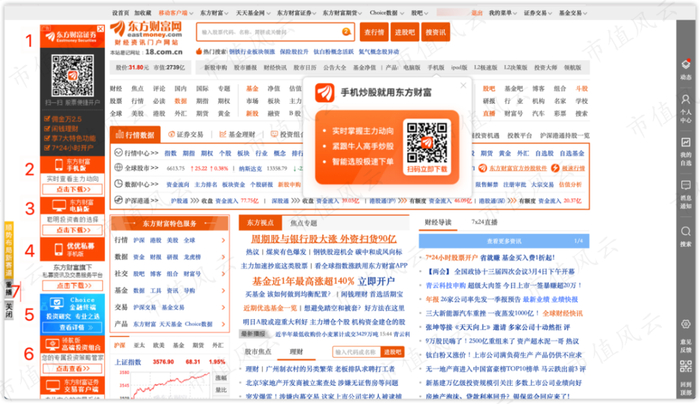700x404 pixels.
Task: Close the 手机炒股就用东方财富 popup
Action: 463,85
